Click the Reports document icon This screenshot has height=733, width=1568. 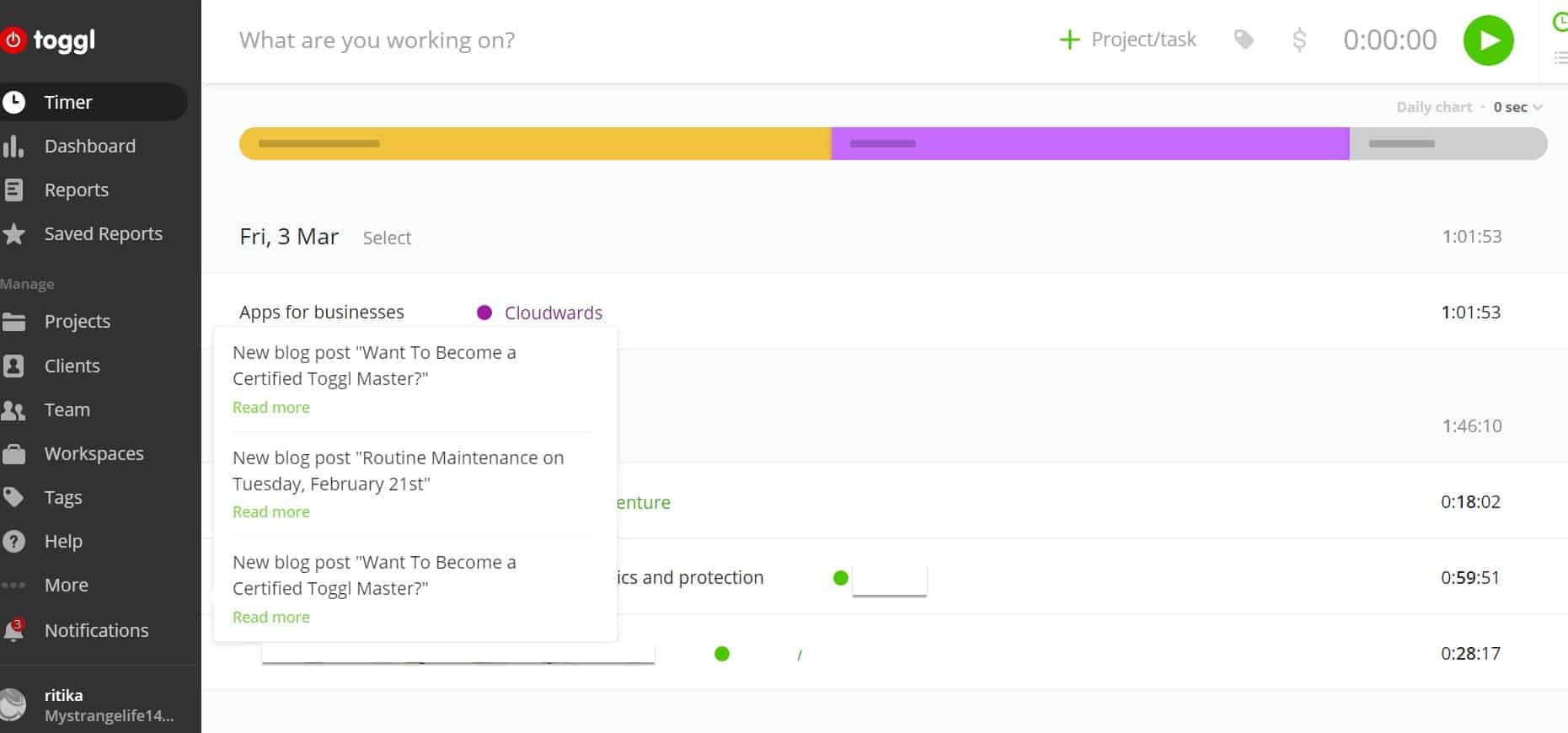pyautogui.click(x=13, y=190)
